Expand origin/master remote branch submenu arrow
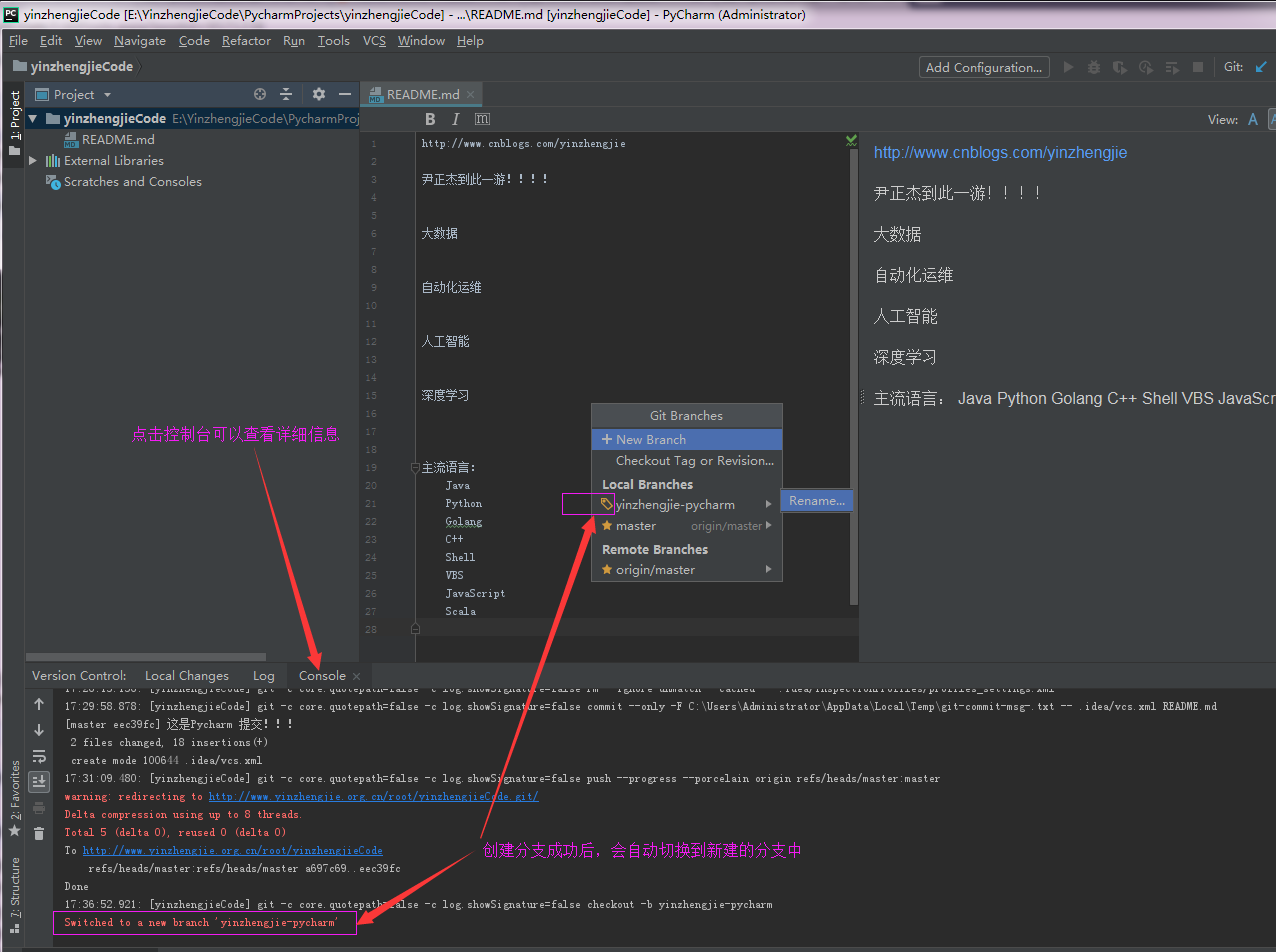 [x=768, y=570]
